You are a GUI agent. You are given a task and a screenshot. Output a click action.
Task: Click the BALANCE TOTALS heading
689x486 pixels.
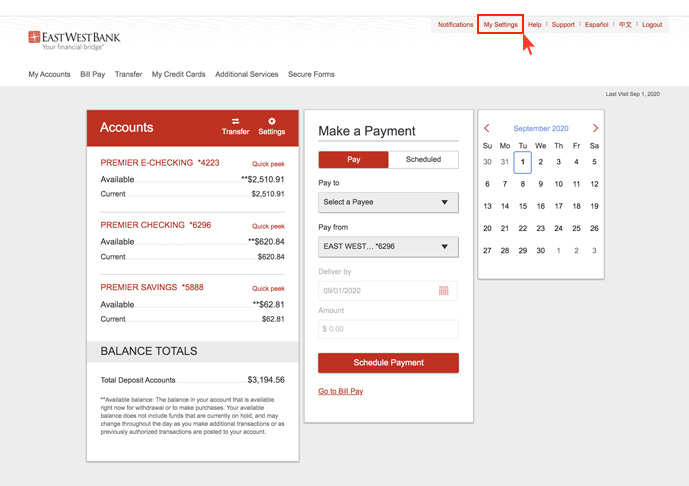point(149,351)
